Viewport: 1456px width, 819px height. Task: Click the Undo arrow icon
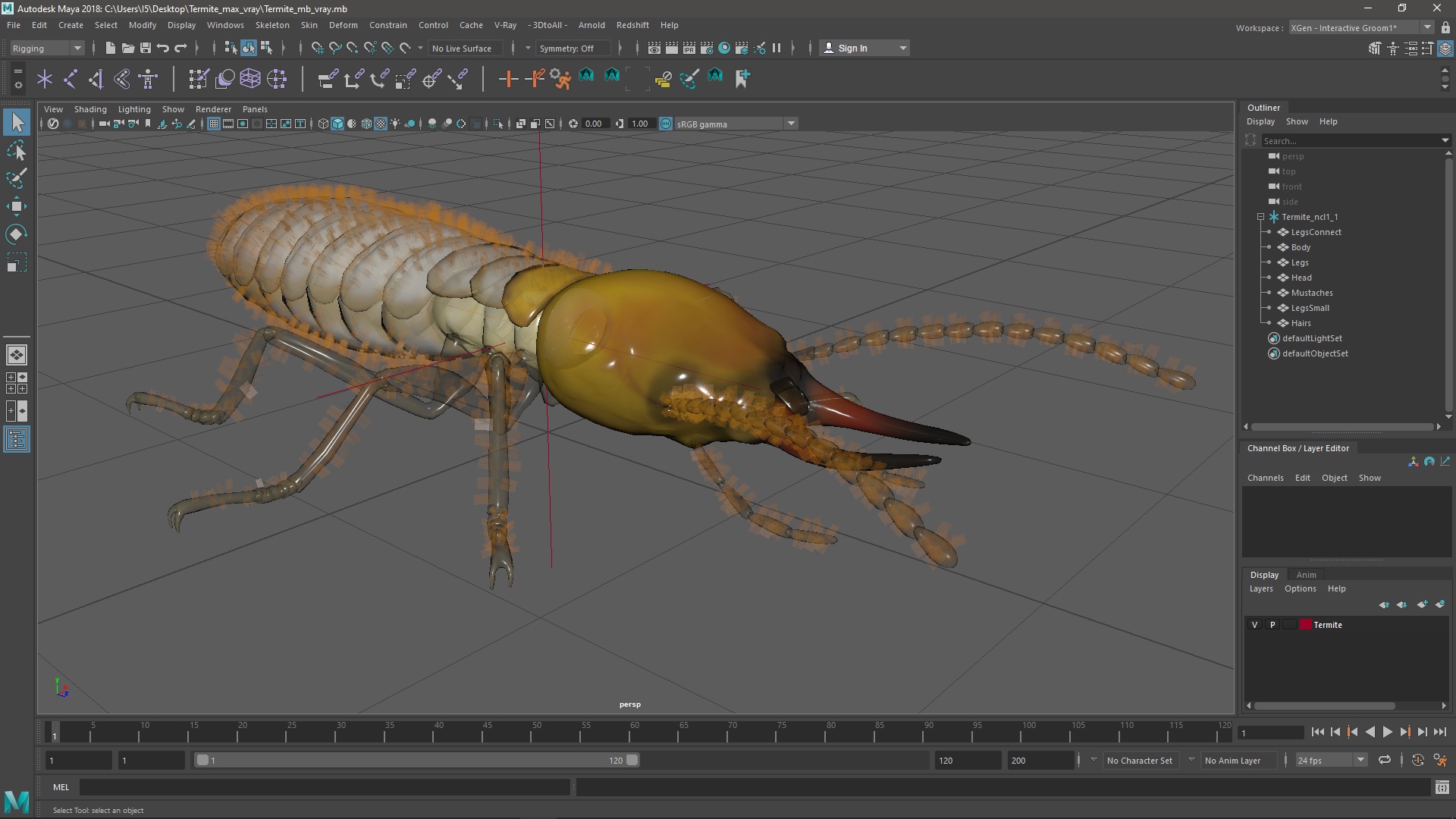[x=162, y=48]
